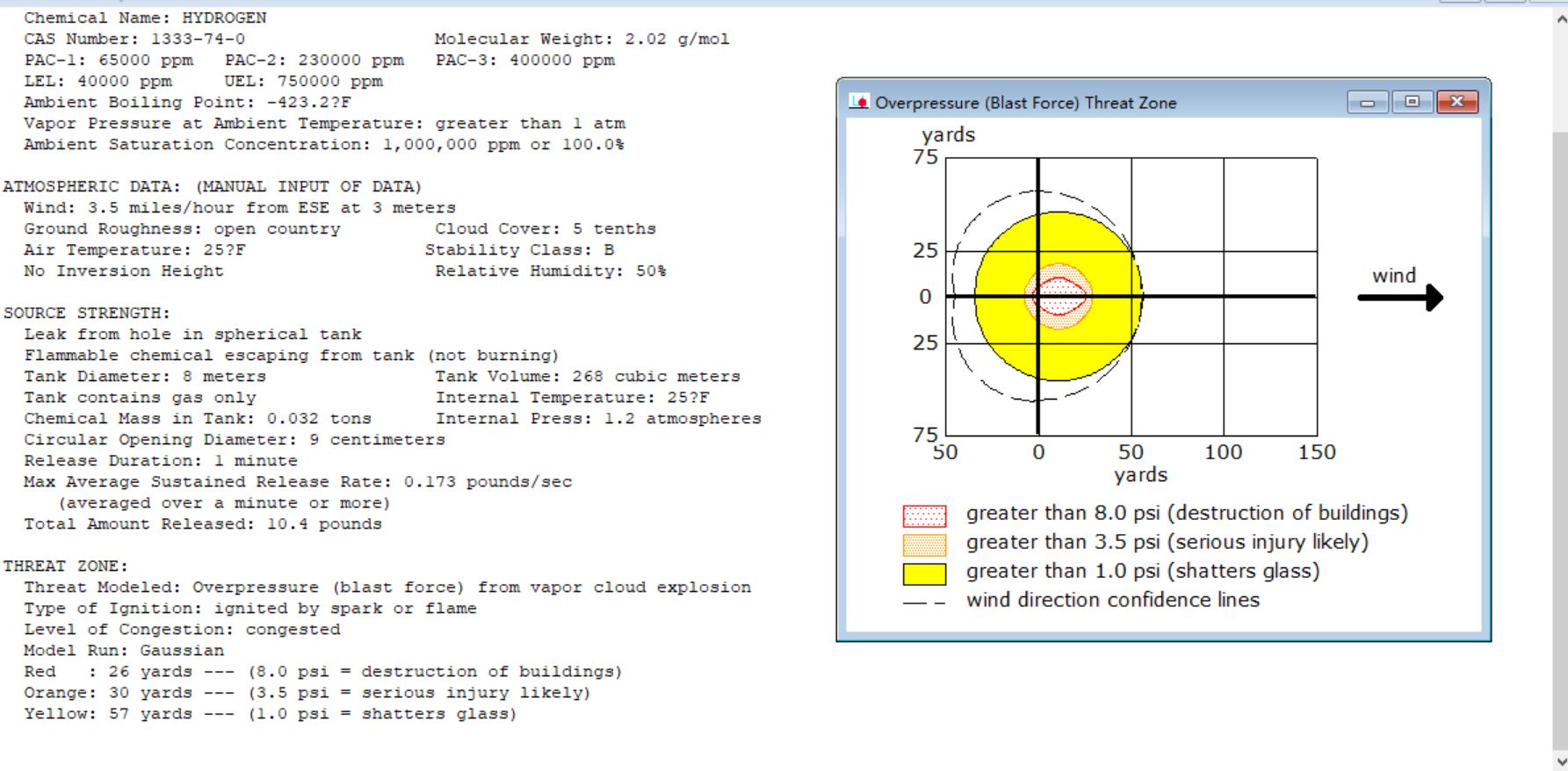1568x771 pixels.
Task: Click the "PAC-1: 65000 ppm" value
Action: [x=108, y=60]
